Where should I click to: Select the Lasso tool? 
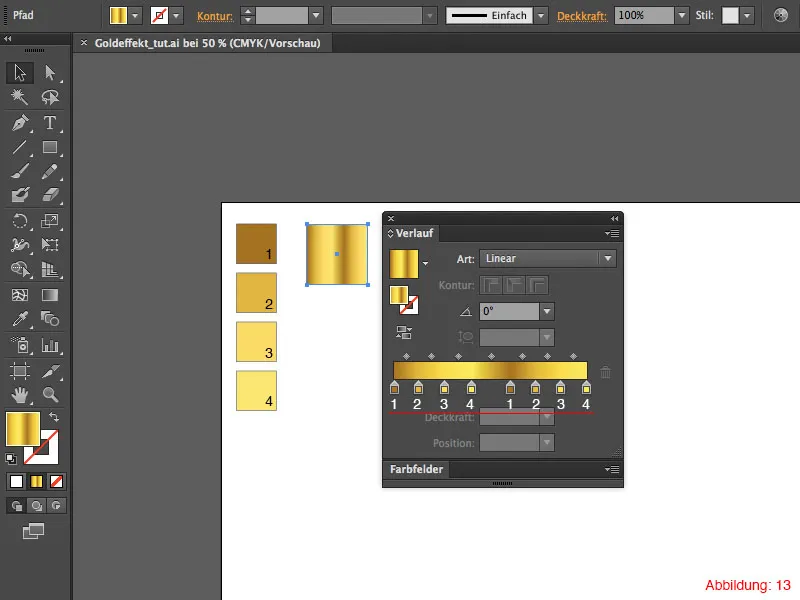tap(50, 97)
